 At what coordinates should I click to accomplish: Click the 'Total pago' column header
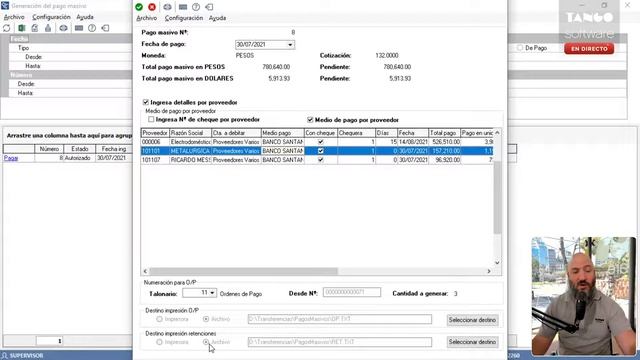[x=444, y=133]
